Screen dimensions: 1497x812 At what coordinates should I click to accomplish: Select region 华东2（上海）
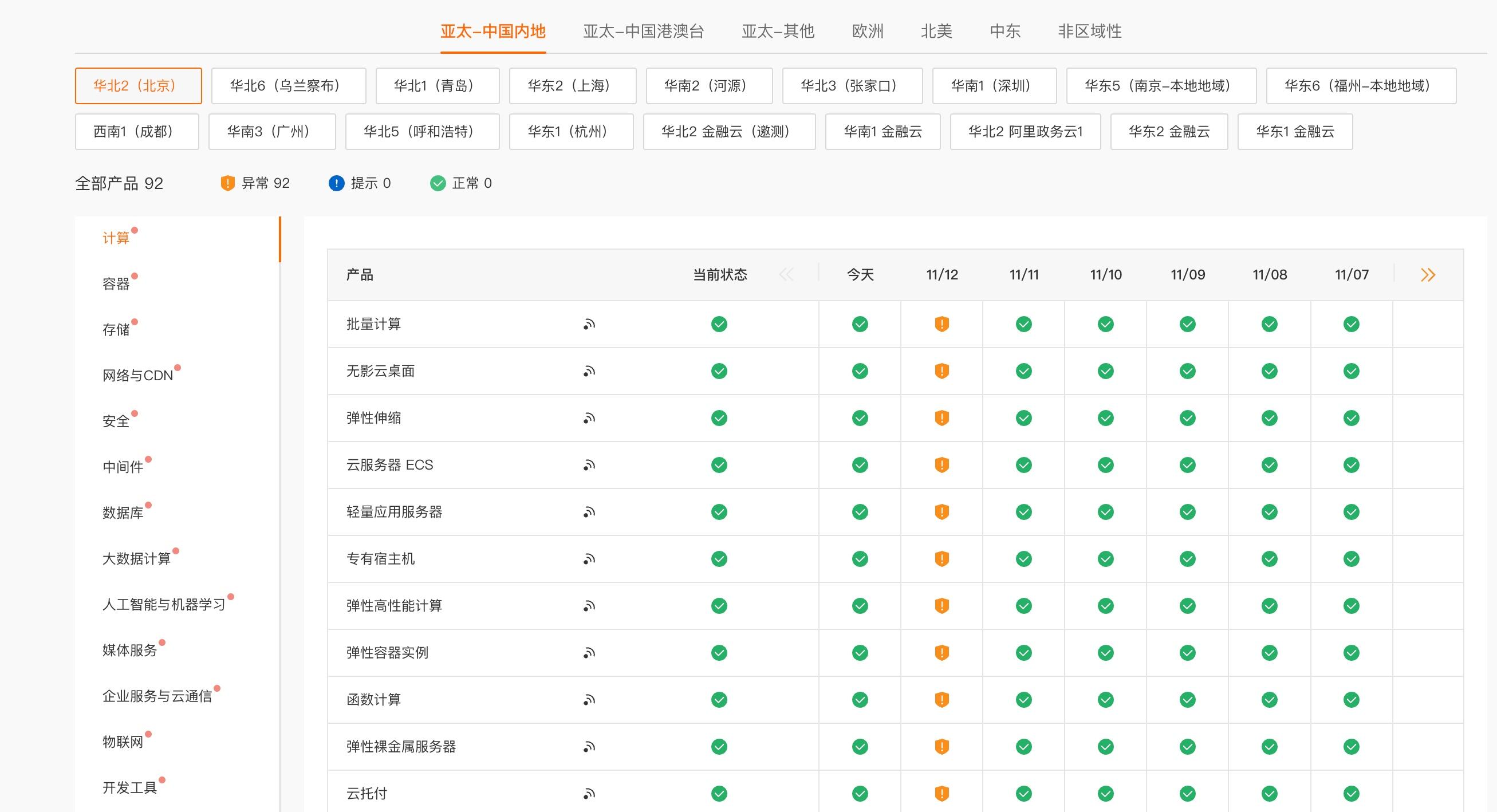point(573,86)
